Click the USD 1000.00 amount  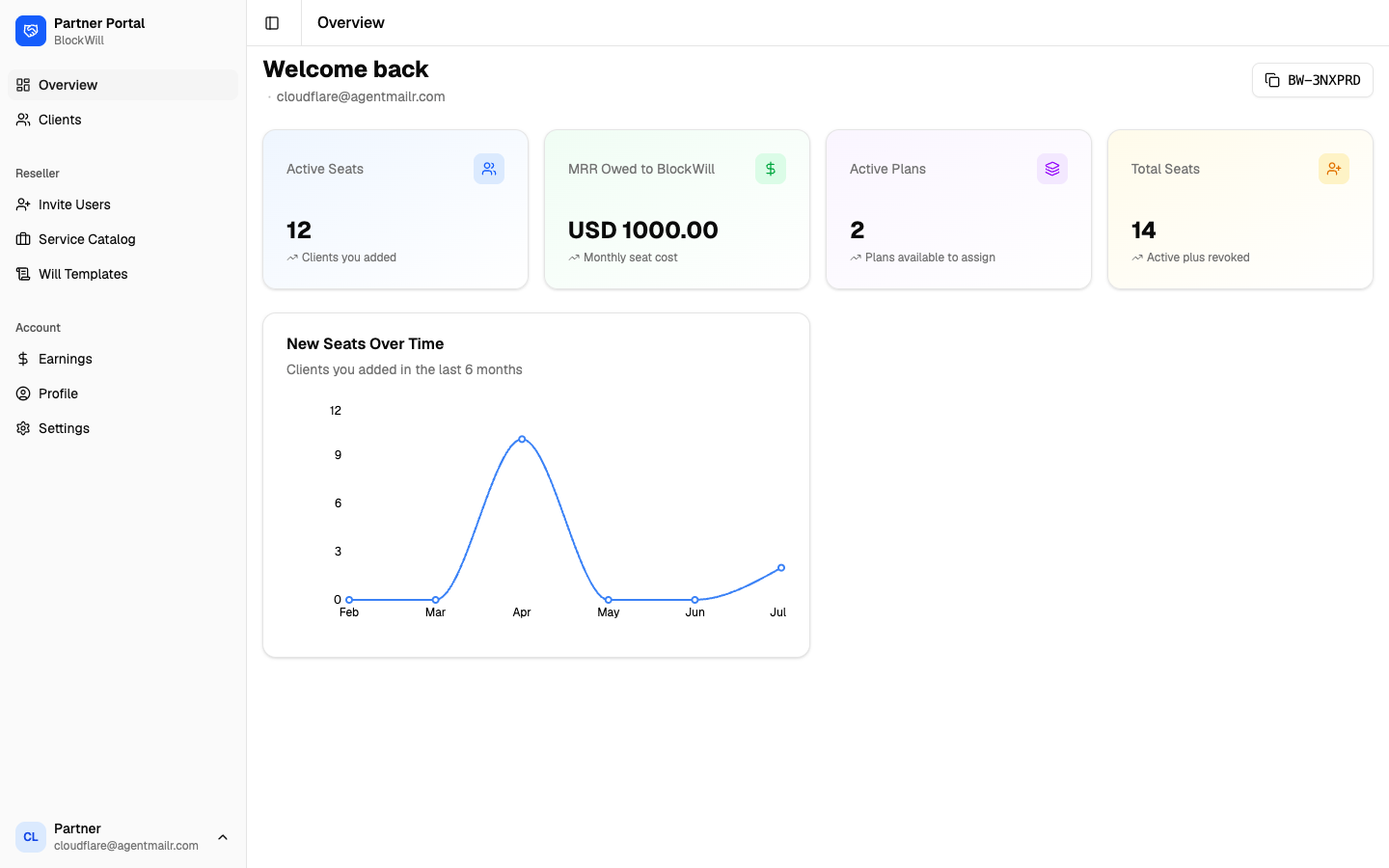[x=643, y=231]
